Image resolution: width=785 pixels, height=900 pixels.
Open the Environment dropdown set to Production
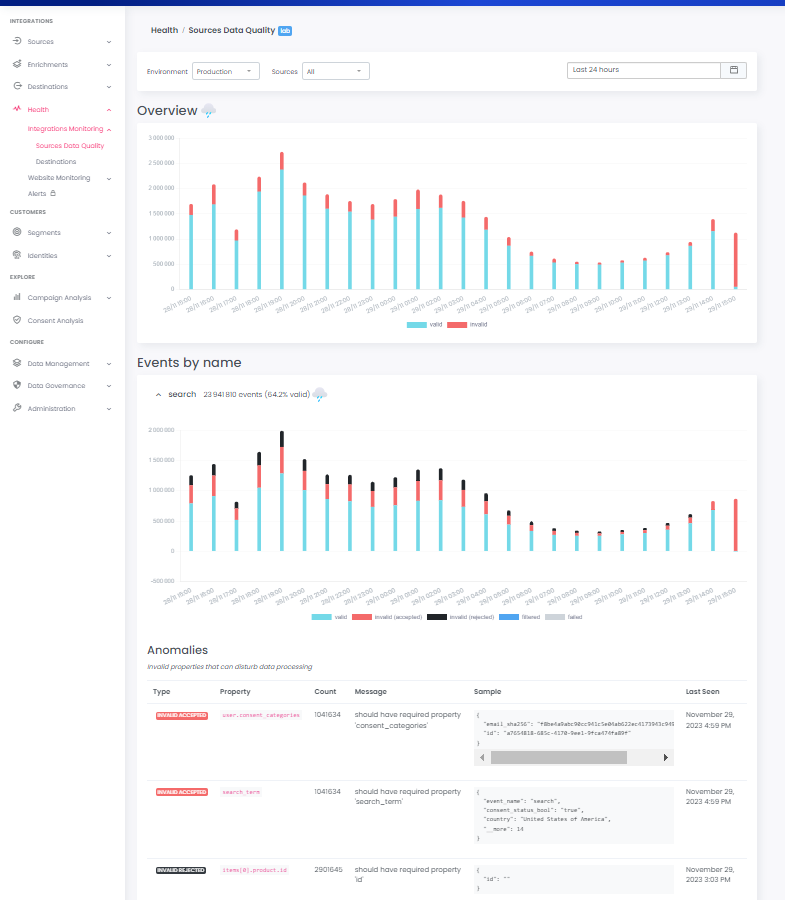(225, 71)
